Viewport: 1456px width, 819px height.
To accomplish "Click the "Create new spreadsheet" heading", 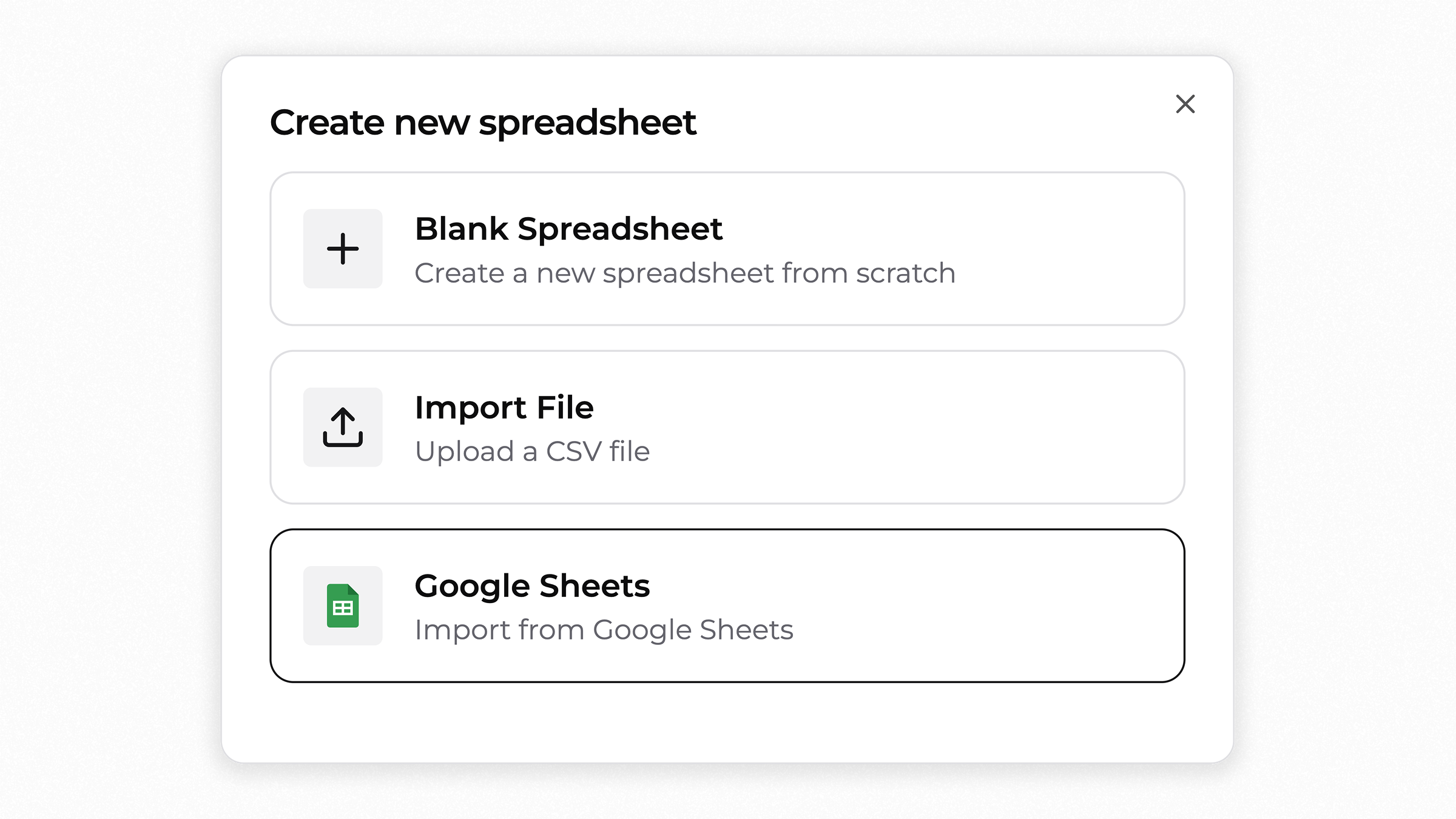I will pos(483,123).
